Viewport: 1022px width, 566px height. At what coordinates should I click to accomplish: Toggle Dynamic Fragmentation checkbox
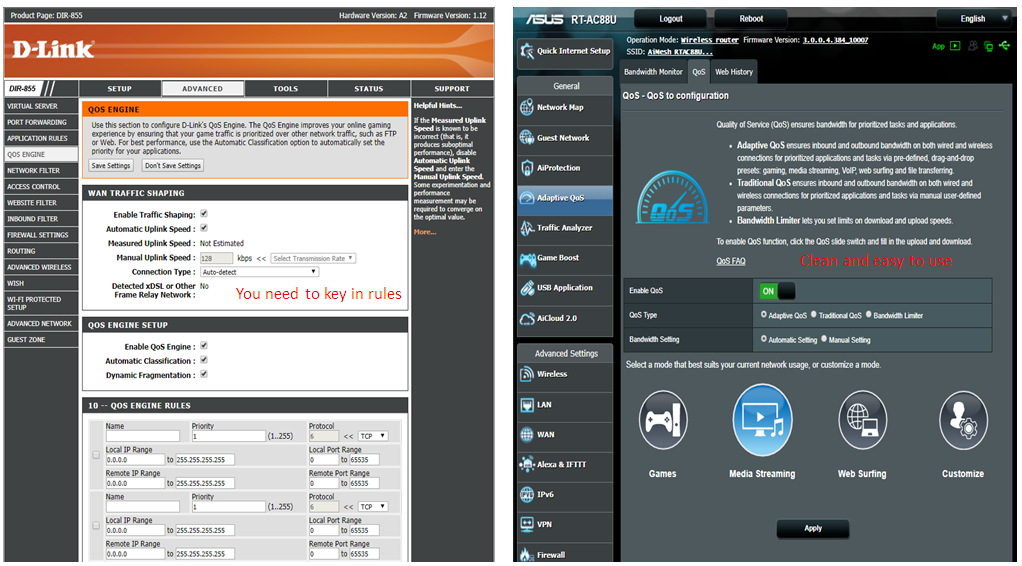(204, 374)
